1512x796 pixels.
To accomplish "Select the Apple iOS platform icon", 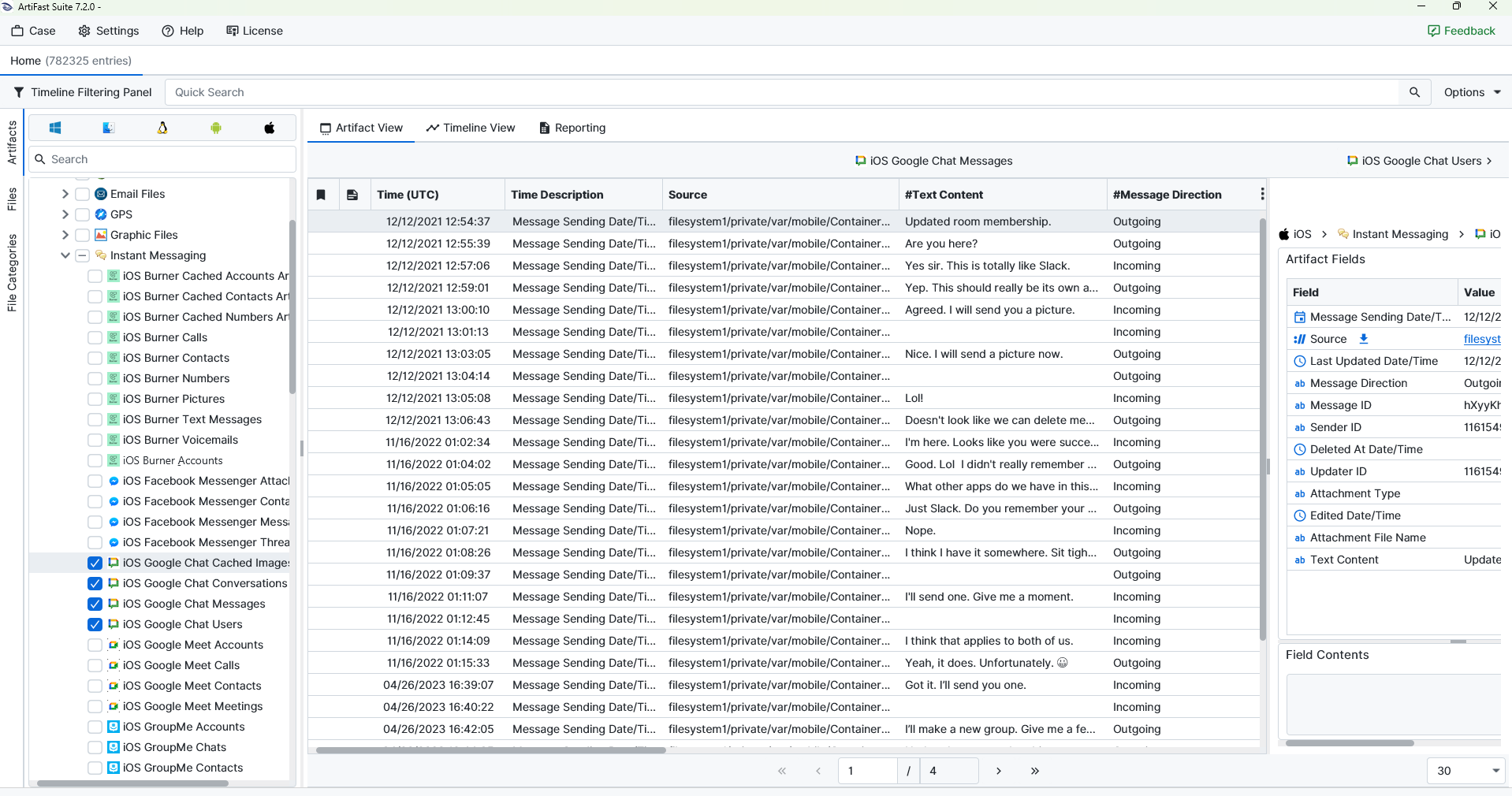I will (270, 128).
